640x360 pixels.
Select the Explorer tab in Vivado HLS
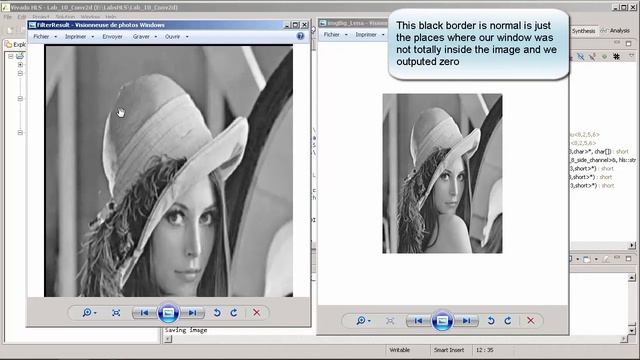point(16,44)
